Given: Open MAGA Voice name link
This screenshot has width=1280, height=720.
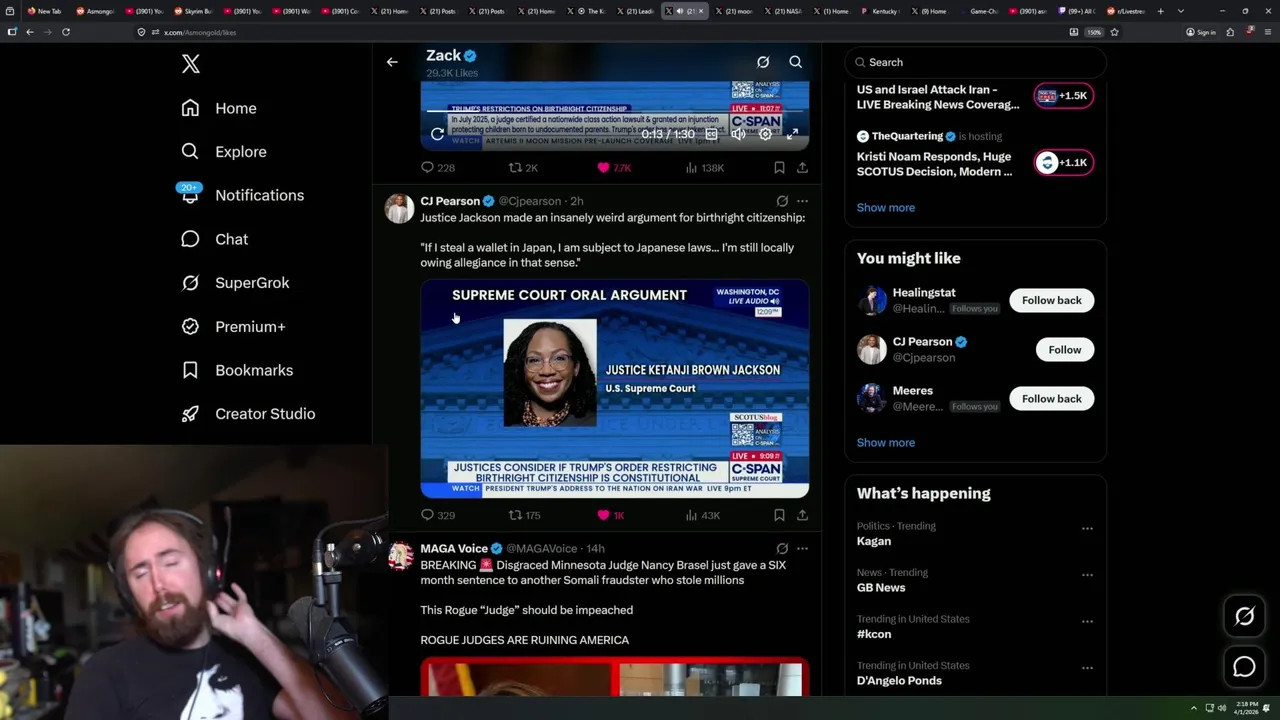Looking at the screenshot, I should pos(454,548).
